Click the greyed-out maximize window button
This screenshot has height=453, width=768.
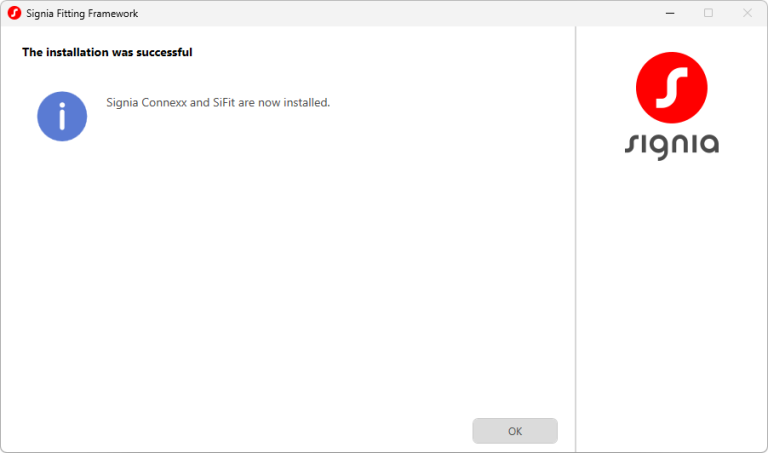(708, 13)
